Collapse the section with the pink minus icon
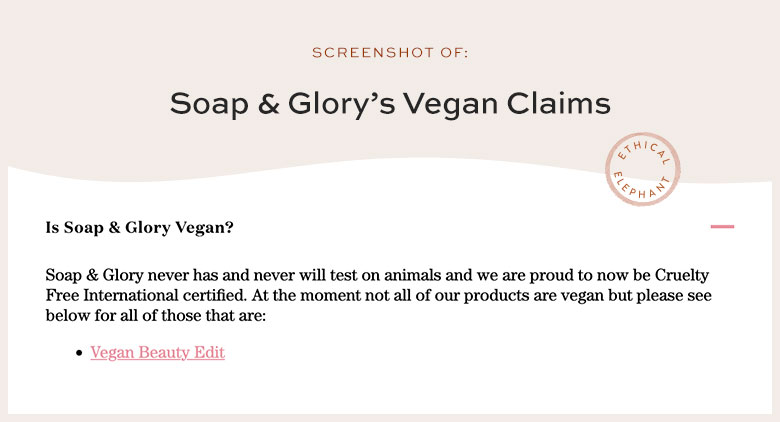The height and width of the screenshot is (422, 780). pyautogui.click(x=722, y=227)
